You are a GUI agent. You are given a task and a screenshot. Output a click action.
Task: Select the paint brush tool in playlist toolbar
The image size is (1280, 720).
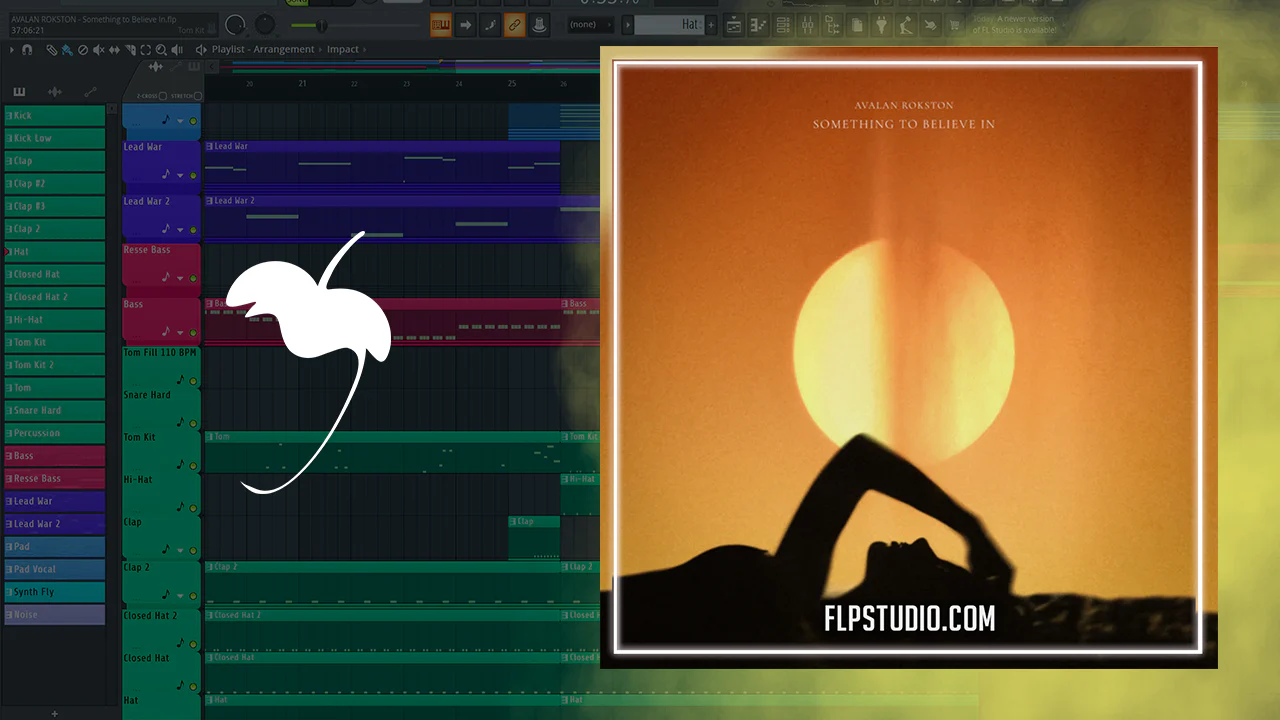[x=66, y=49]
